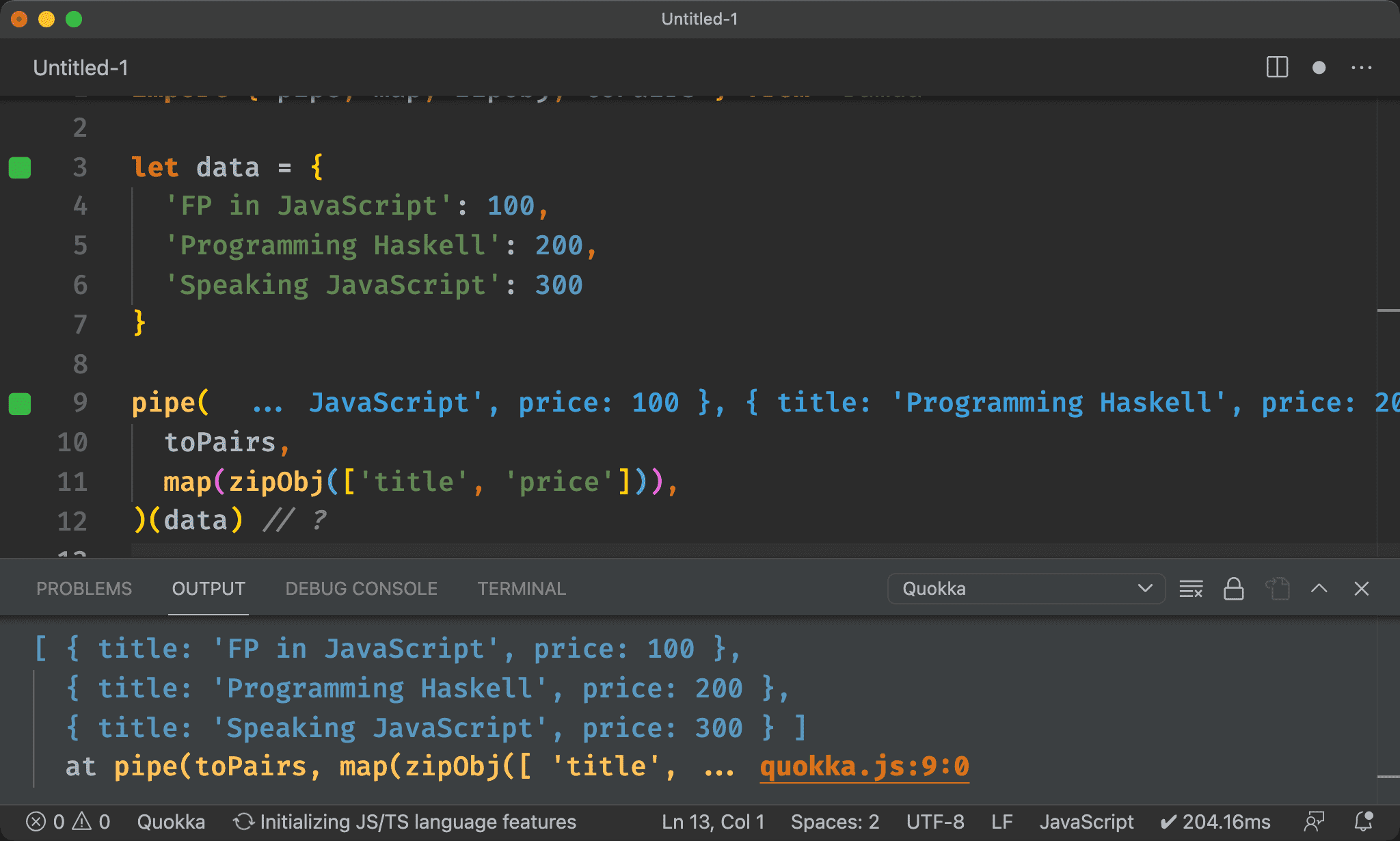The width and height of the screenshot is (1400, 841).
Task: Select the JavaScript language mode
Action: pos(1086,822)
